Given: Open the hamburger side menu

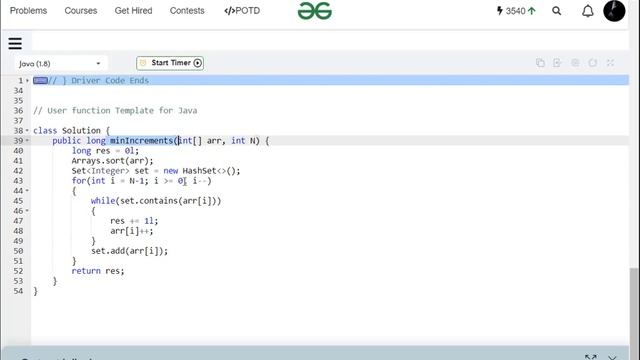Looking at the screenshot, I should (x=15, y=43).
